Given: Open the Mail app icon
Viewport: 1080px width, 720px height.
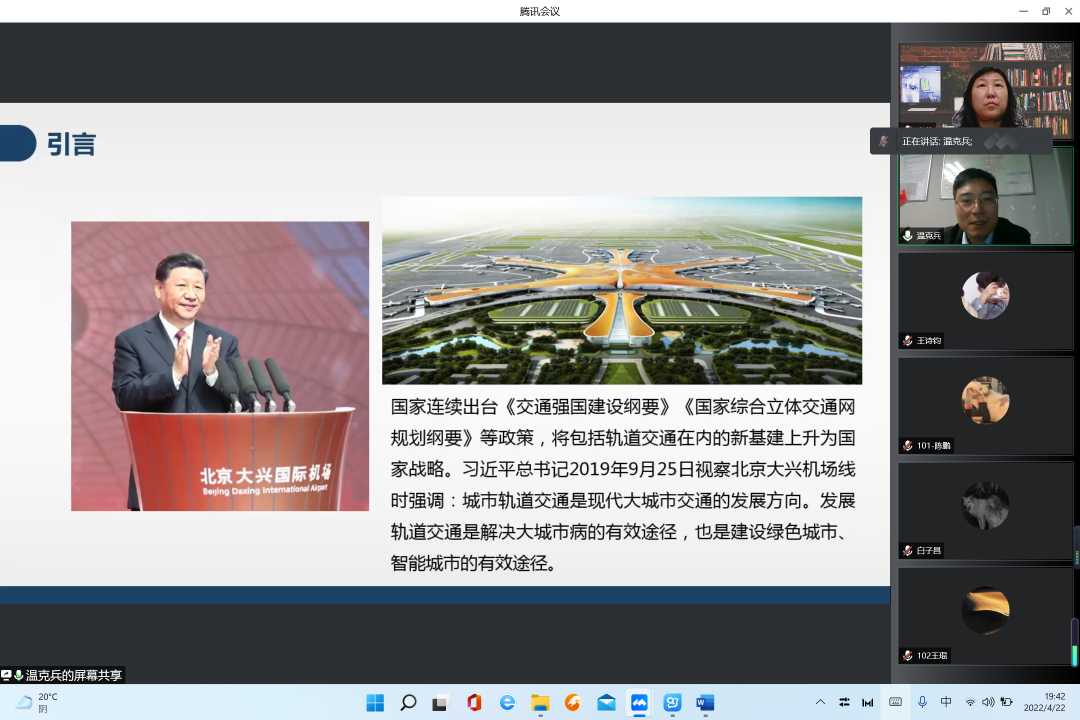Looking at the screenshot, I should (x=606, y=702).
